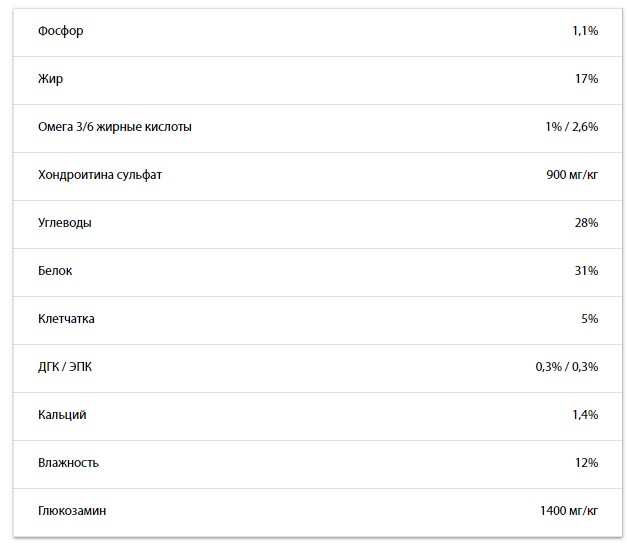
Task: Click the 31% protein value
Action: click(x=586, y=271)
